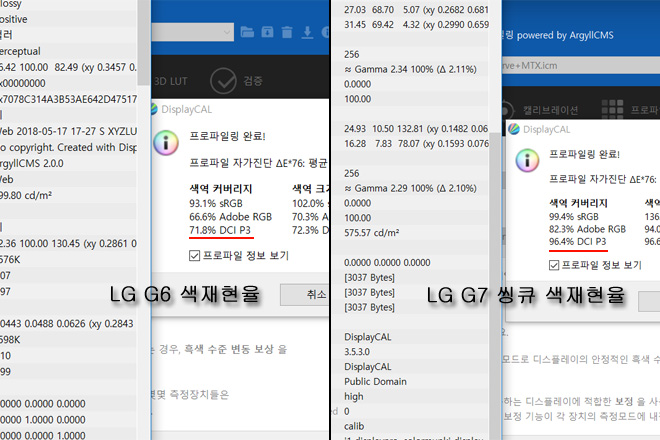The height and width of the screenshot is (440, 660).
Task: Select the '93.1% sRGB' coverage value
Action: coord(216,203)
